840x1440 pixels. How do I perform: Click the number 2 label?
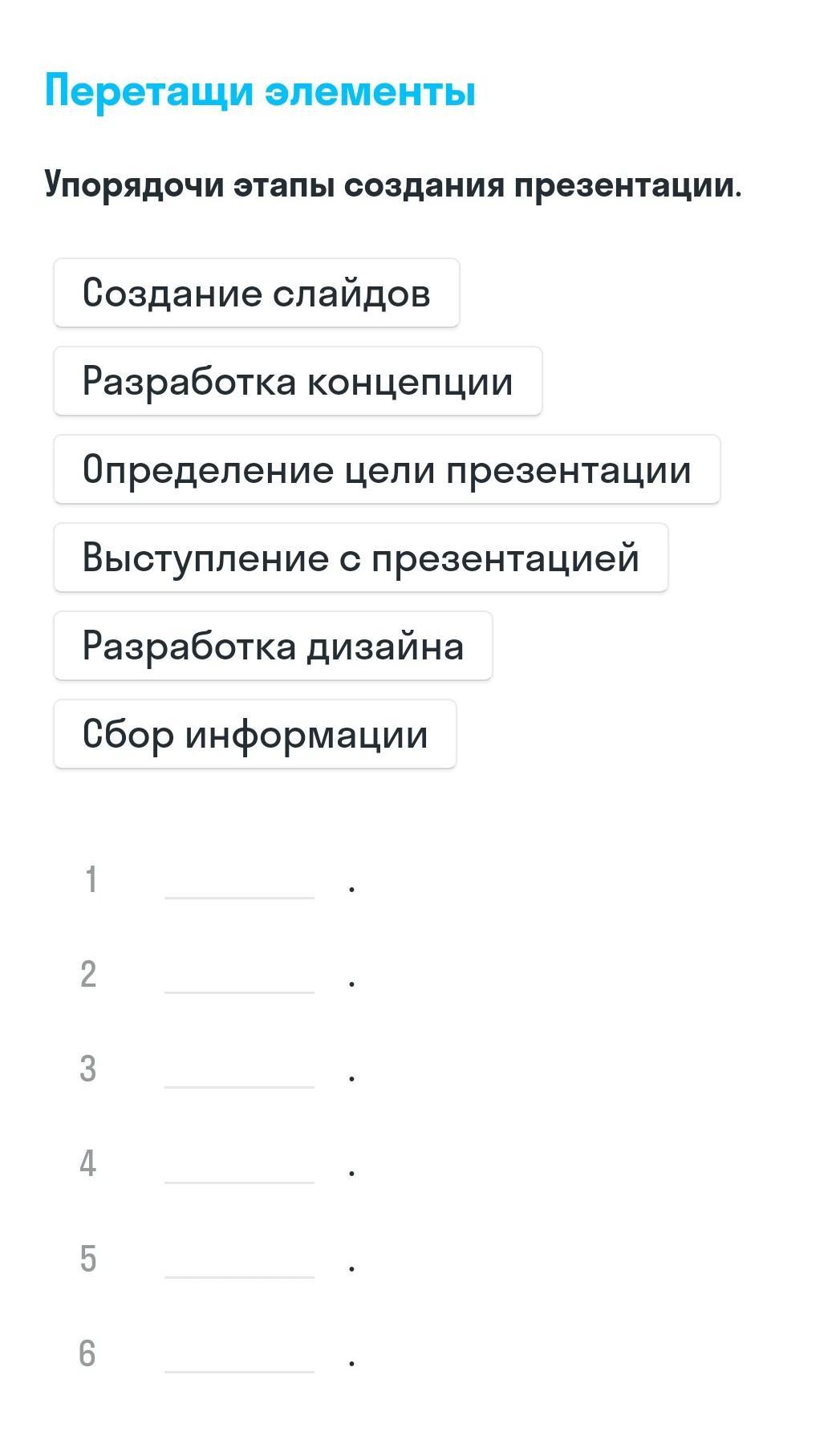click(x=88, y=974)
